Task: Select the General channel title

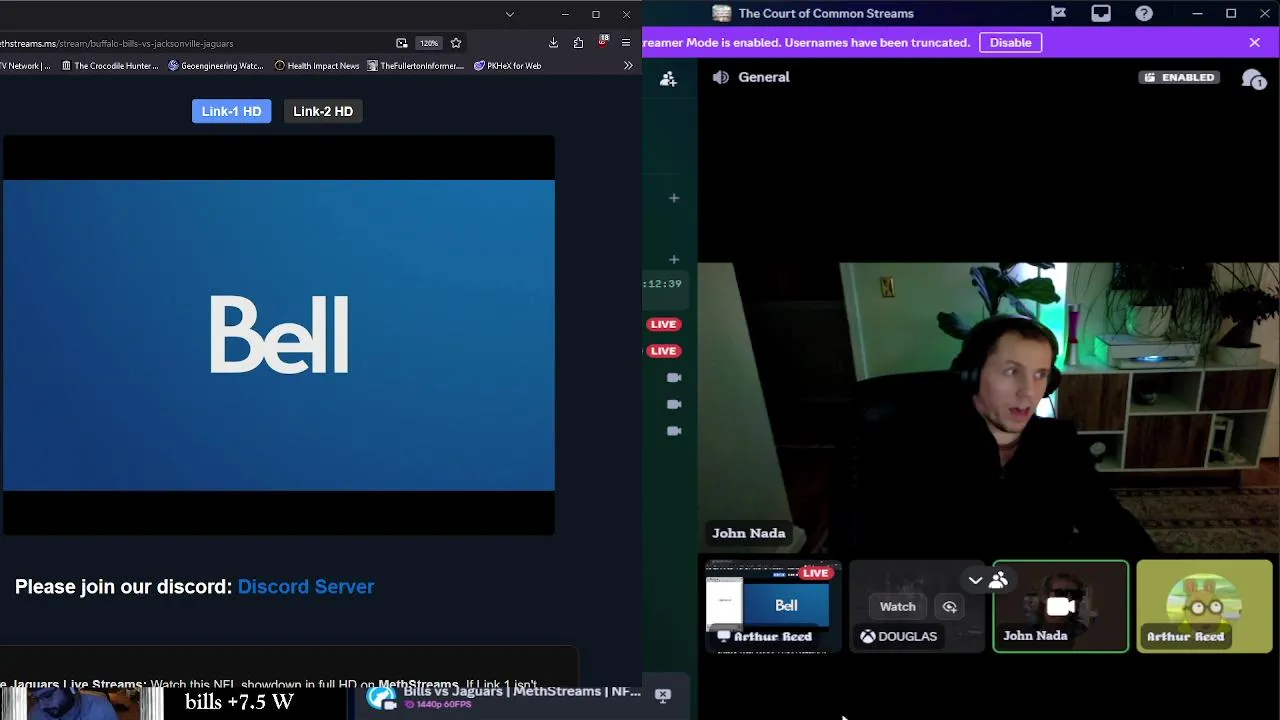Action: coord(764,77)
